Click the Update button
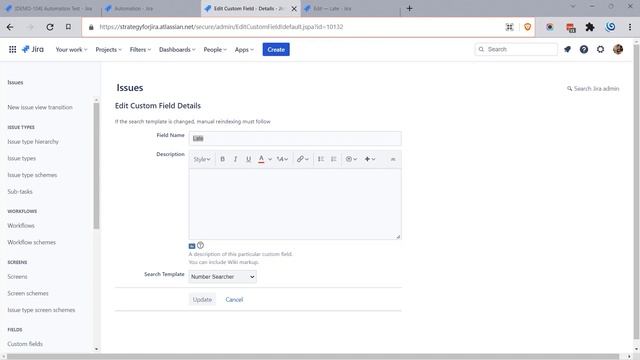Viewport: 640px width, 360px height. 202,300
